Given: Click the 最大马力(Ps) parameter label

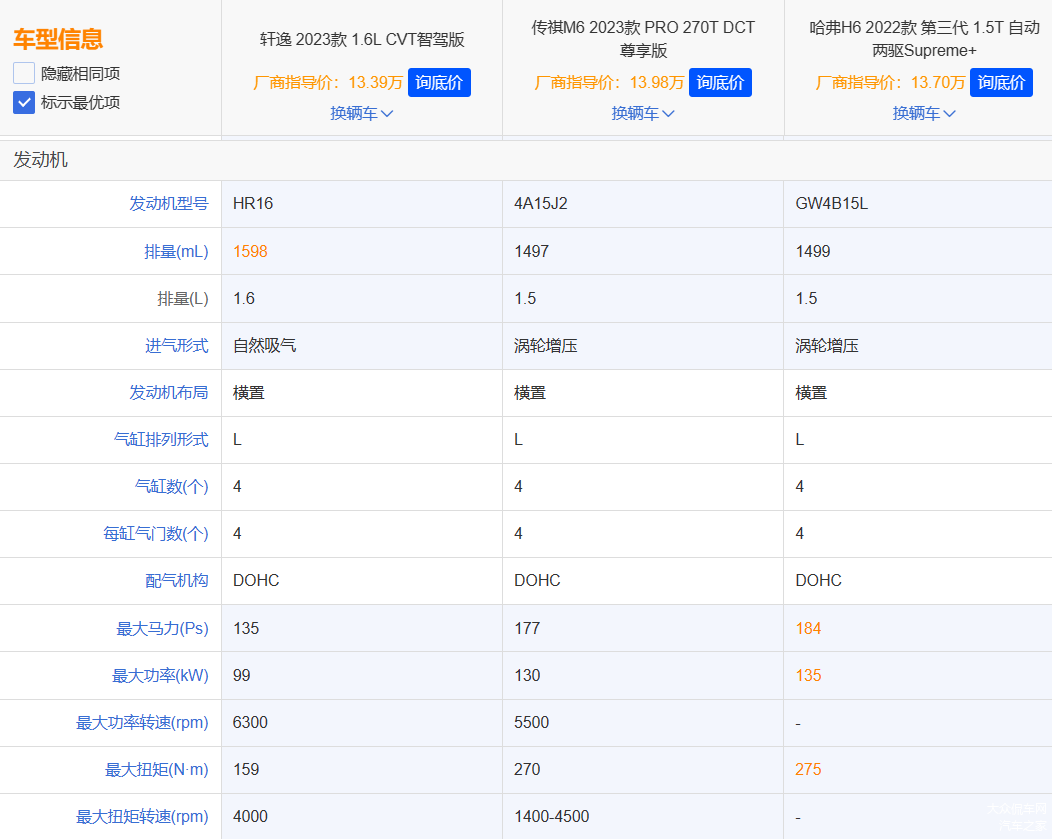Looking at the screenshot, I should [x=162, y=629].
